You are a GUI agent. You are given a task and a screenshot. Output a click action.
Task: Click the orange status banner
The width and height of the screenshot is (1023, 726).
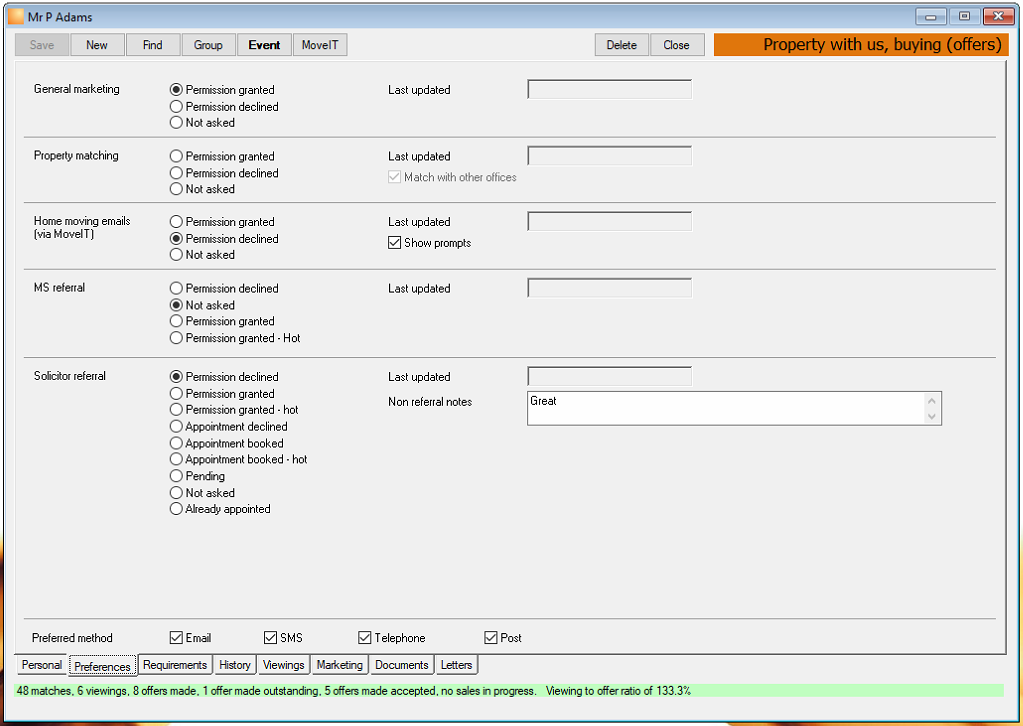[x=861, y=44]
